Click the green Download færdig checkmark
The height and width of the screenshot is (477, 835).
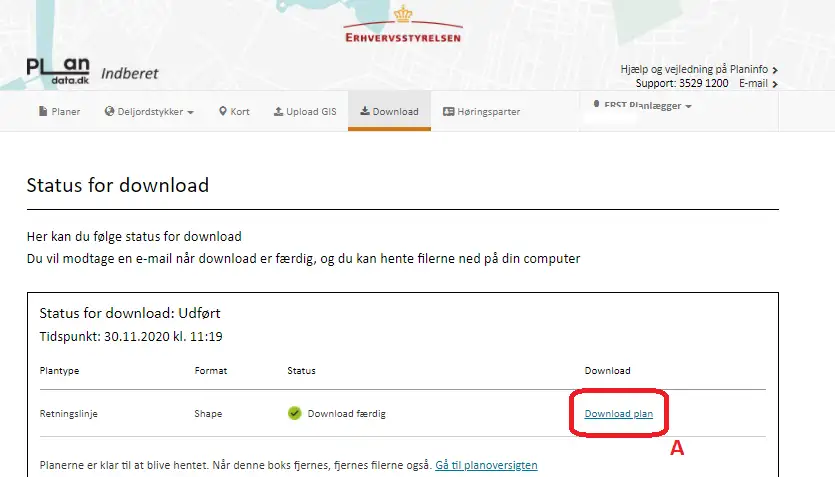point(294,413)
